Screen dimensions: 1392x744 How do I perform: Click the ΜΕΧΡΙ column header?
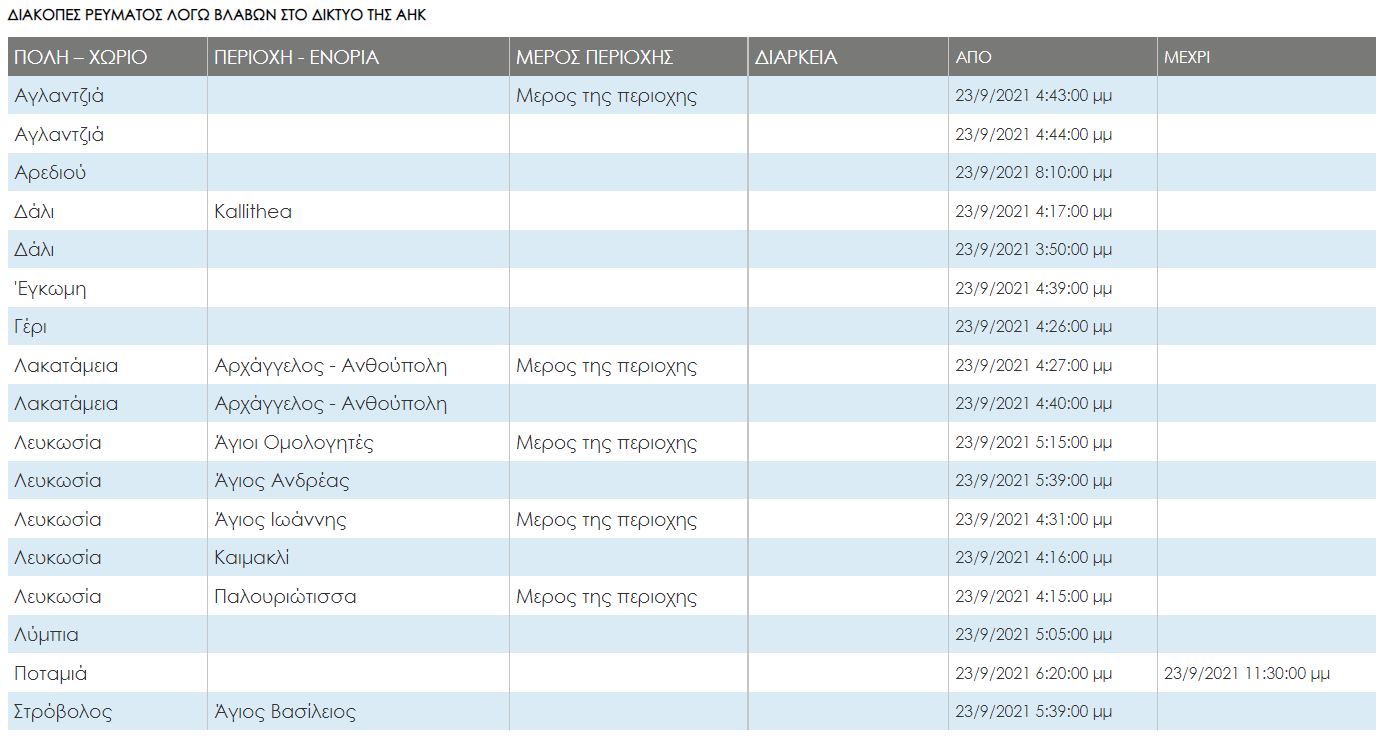pos(1187,57)
